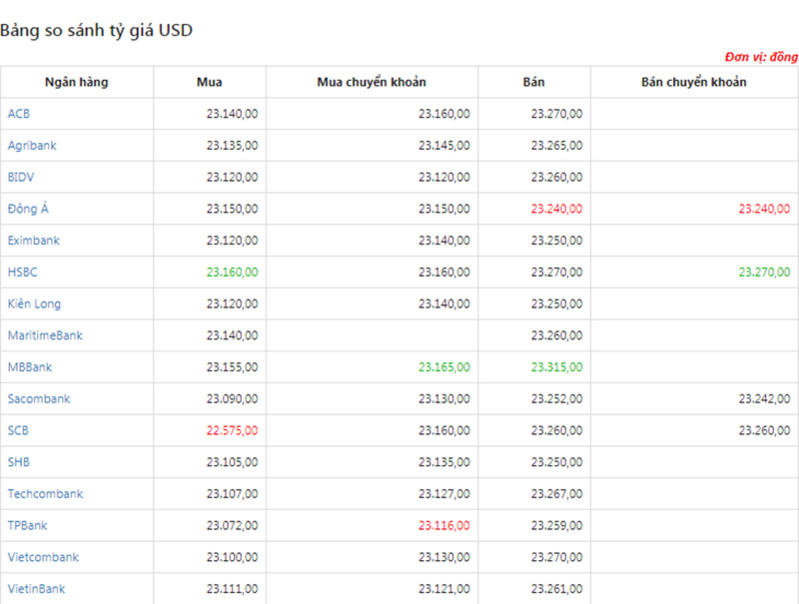
Task: Click the Ngân hàng column header
Action: pos(76,82)
